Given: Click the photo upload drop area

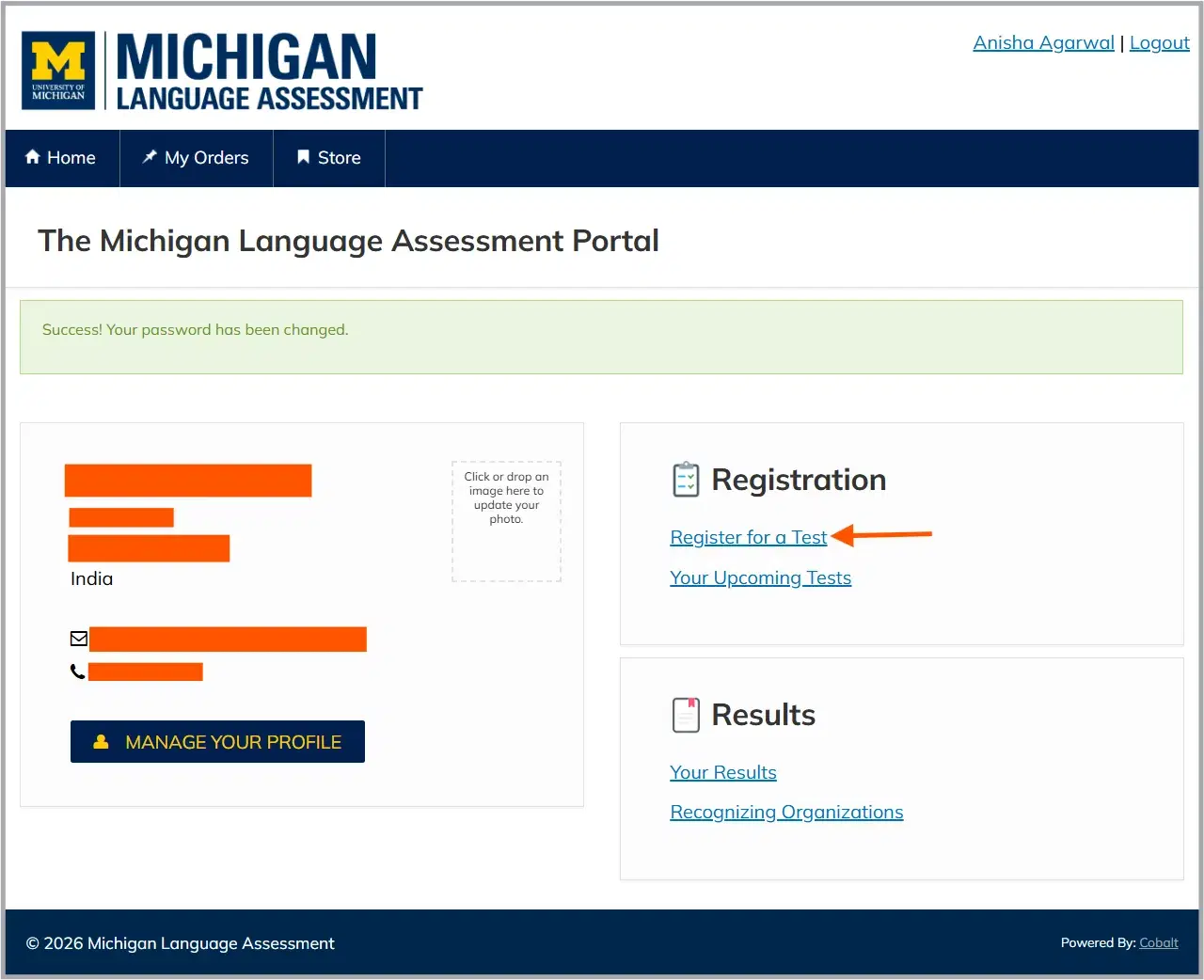Looking at the screenshot, I should coord(506,521).
